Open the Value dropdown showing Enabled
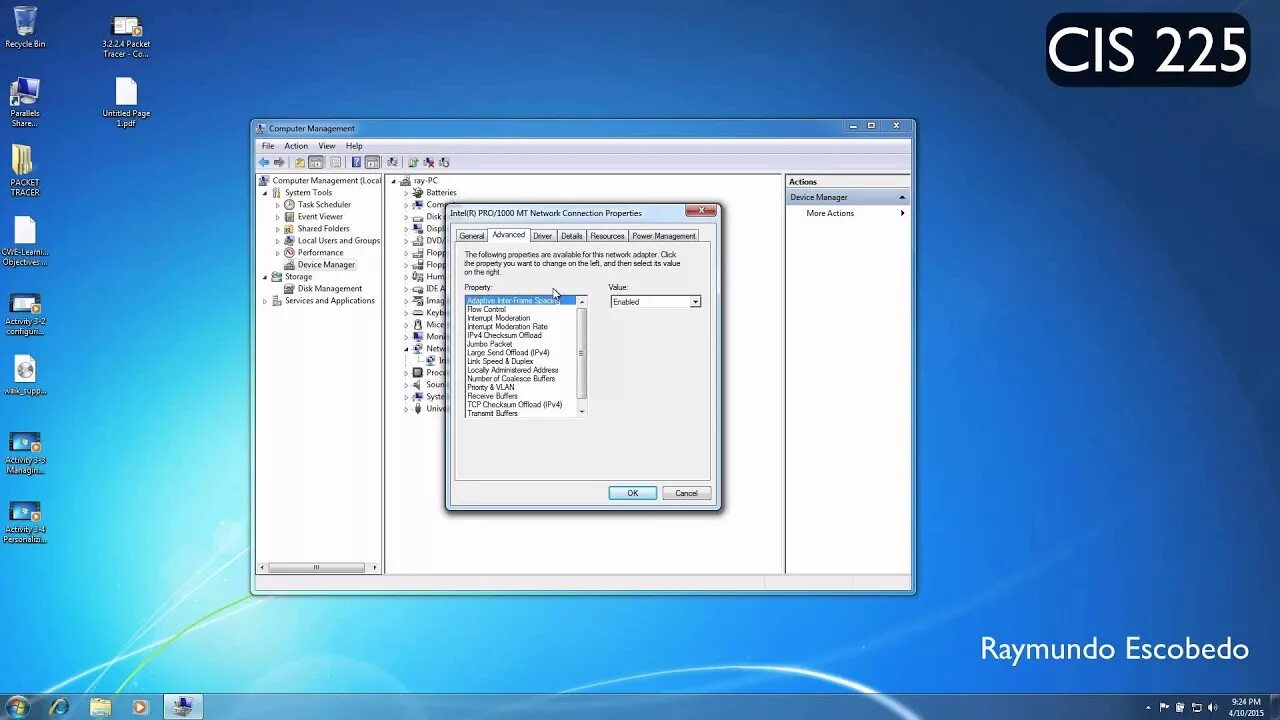The image size is (1280, 720). coord(695,302)
